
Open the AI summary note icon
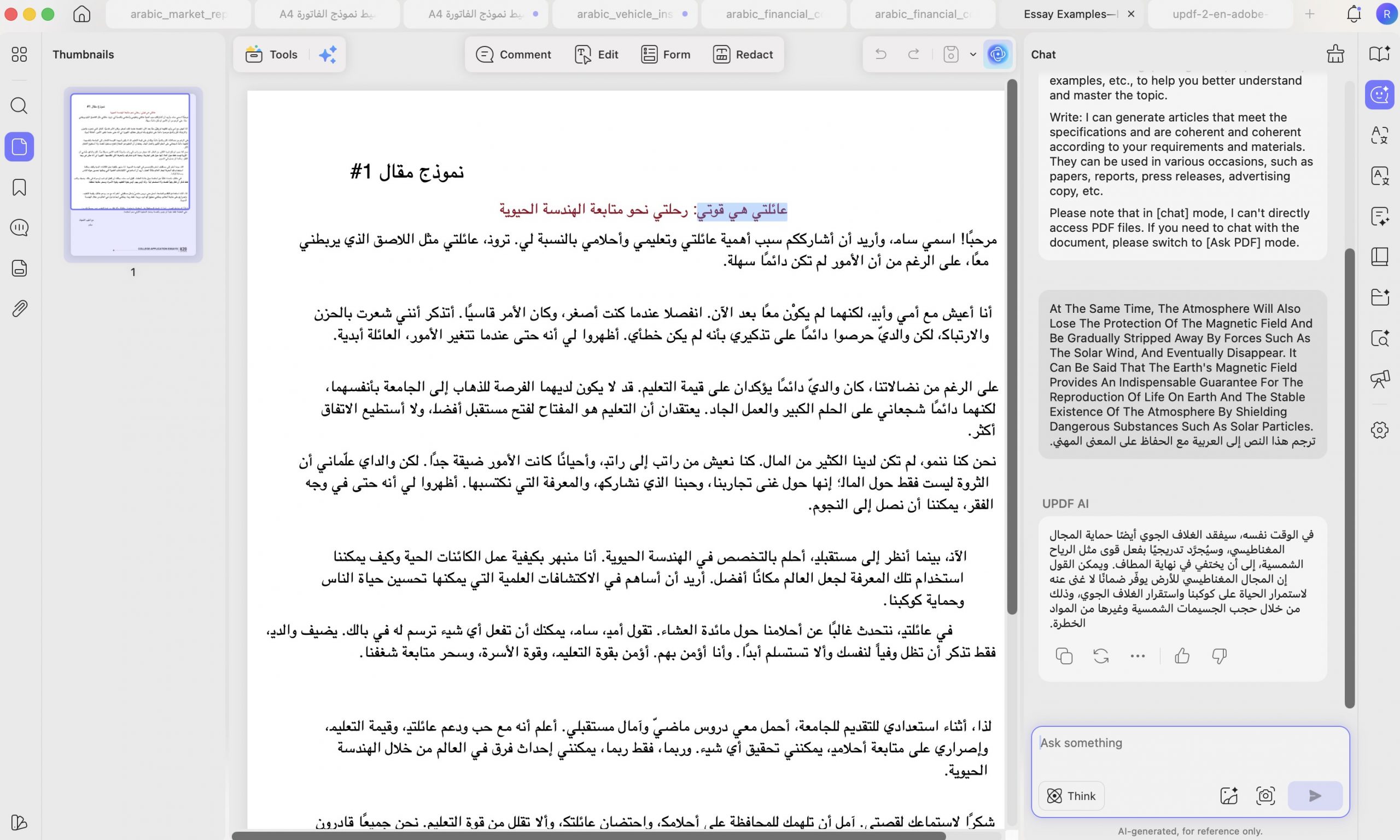(1380, 216)
